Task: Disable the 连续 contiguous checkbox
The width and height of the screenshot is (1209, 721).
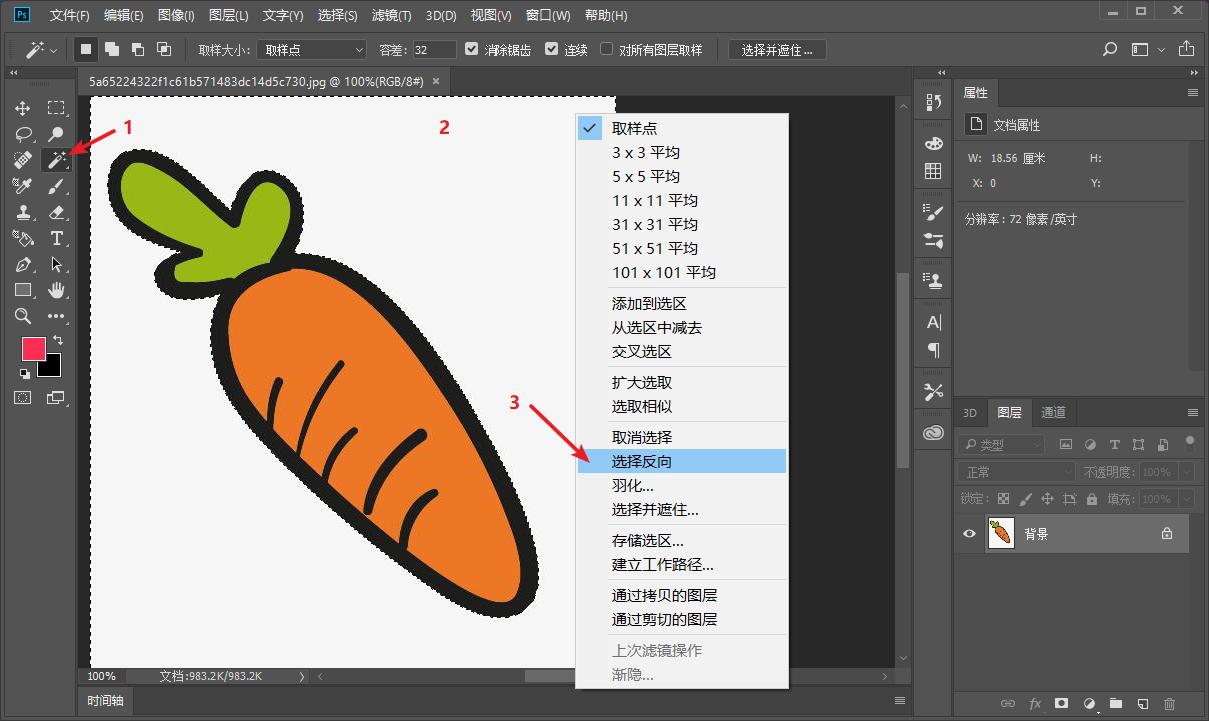Action: pos(552,49)
